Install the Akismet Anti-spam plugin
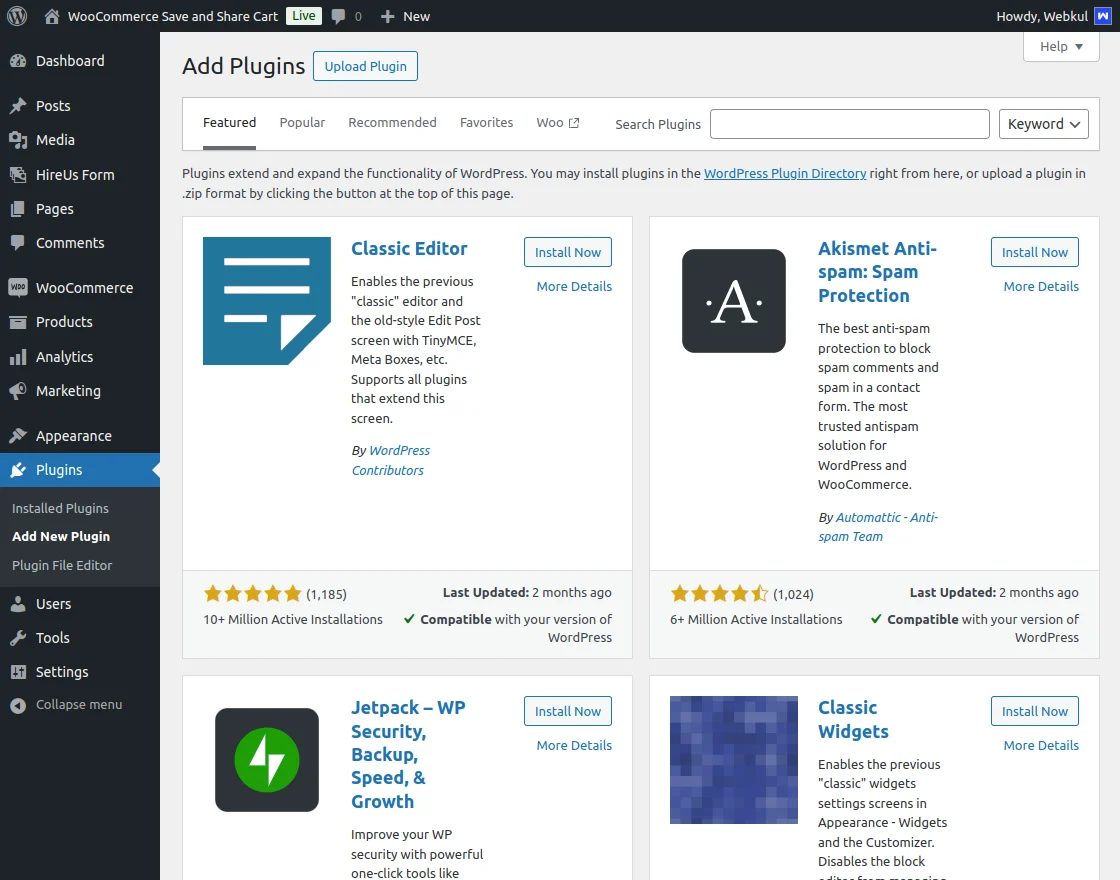This screenshot has height=880, width=1120. pos(1034,252)
